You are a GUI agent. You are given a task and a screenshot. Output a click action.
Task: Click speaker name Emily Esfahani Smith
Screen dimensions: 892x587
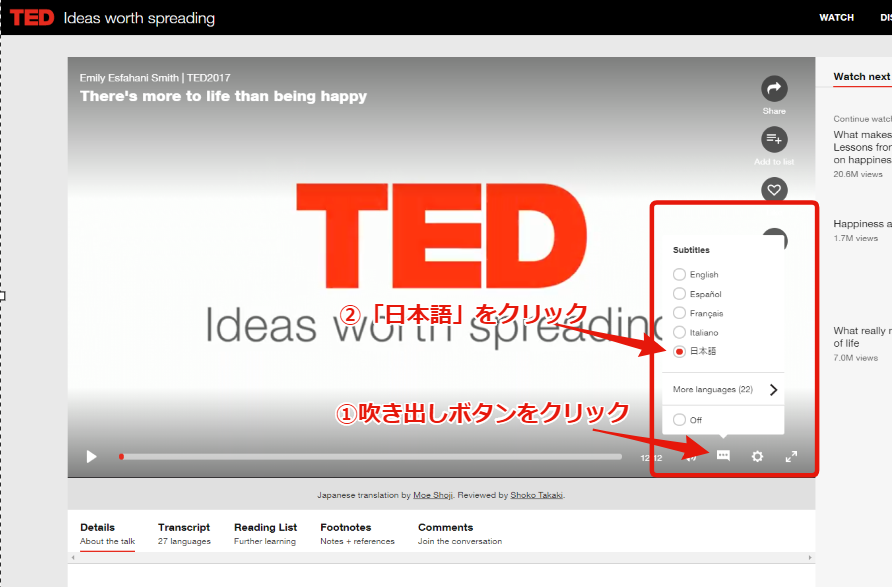(129, 78)
